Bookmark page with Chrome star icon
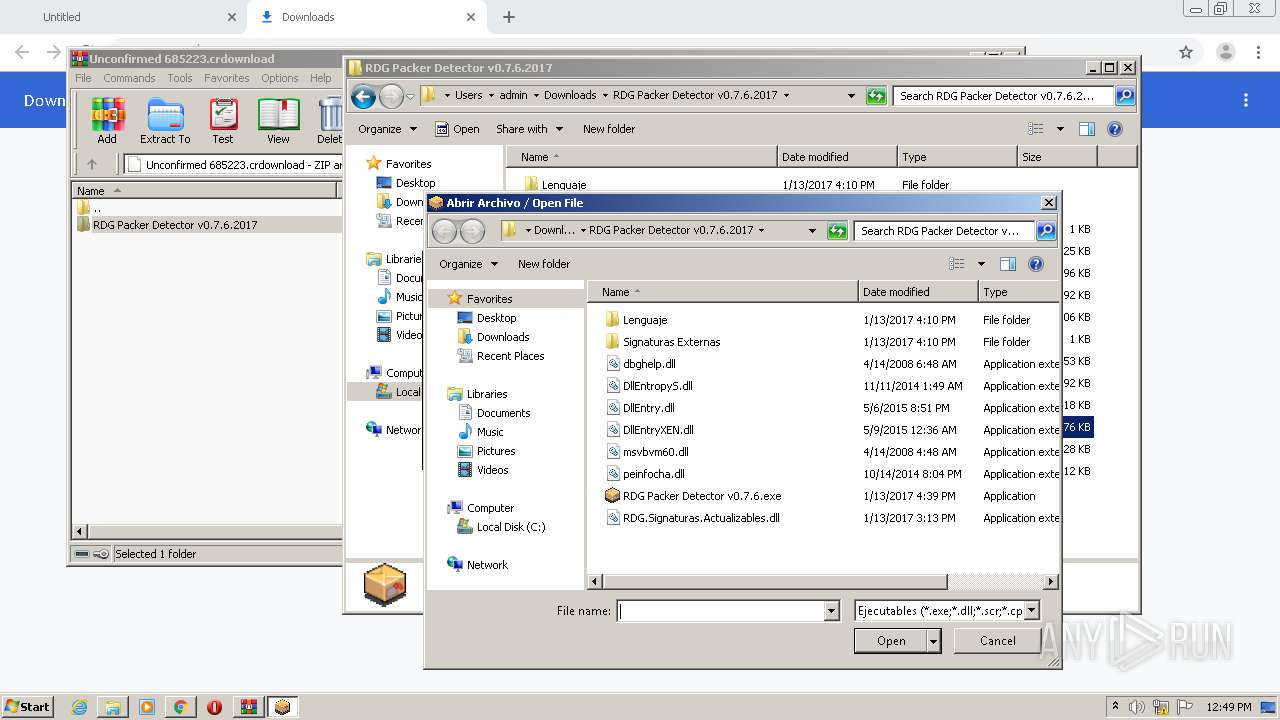The image size is (1280, 720). [x=1186, y=52]
